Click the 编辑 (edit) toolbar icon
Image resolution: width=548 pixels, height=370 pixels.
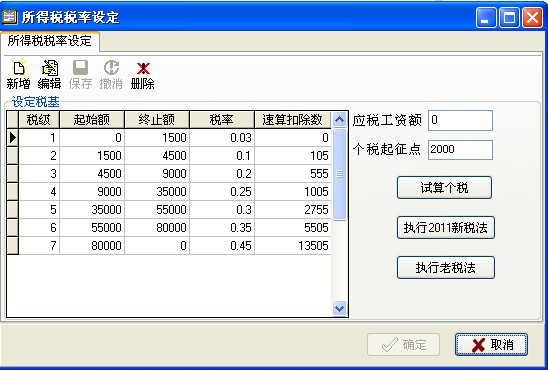coord(49,74)
